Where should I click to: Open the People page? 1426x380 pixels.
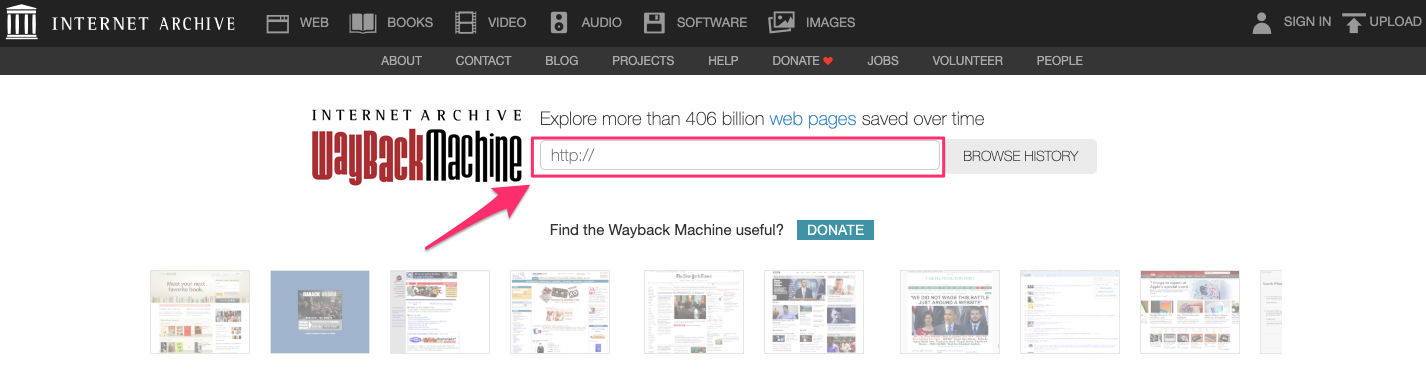click(x=1059, y=61)
